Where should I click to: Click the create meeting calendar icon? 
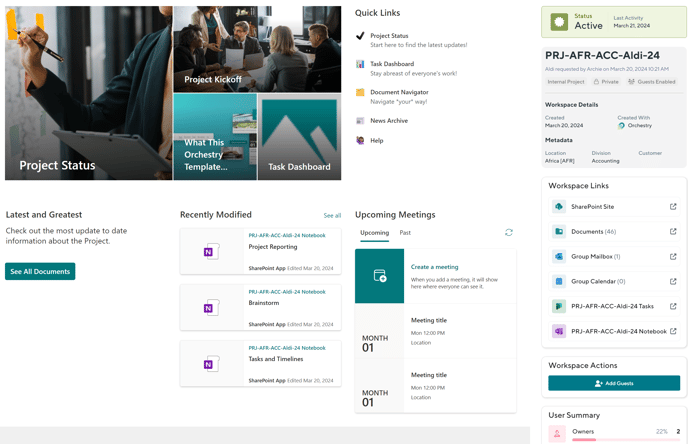[380, 276]
